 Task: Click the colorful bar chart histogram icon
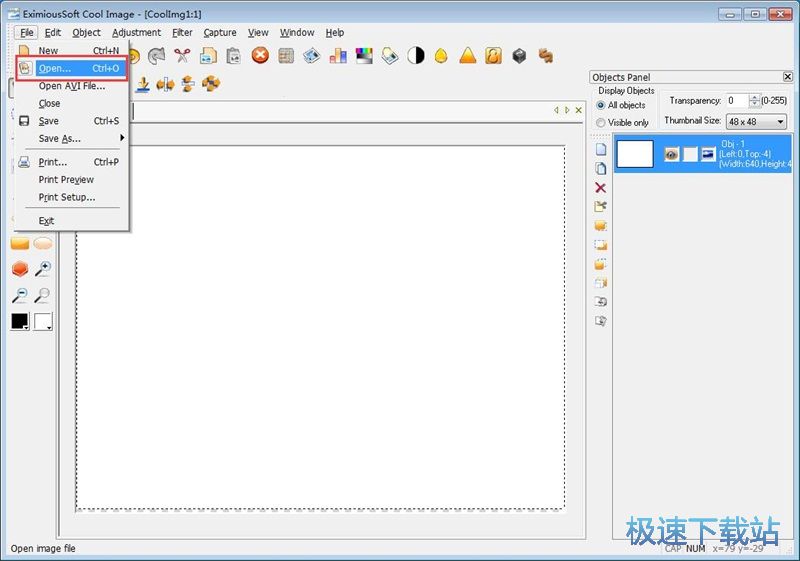coord(338,56)
